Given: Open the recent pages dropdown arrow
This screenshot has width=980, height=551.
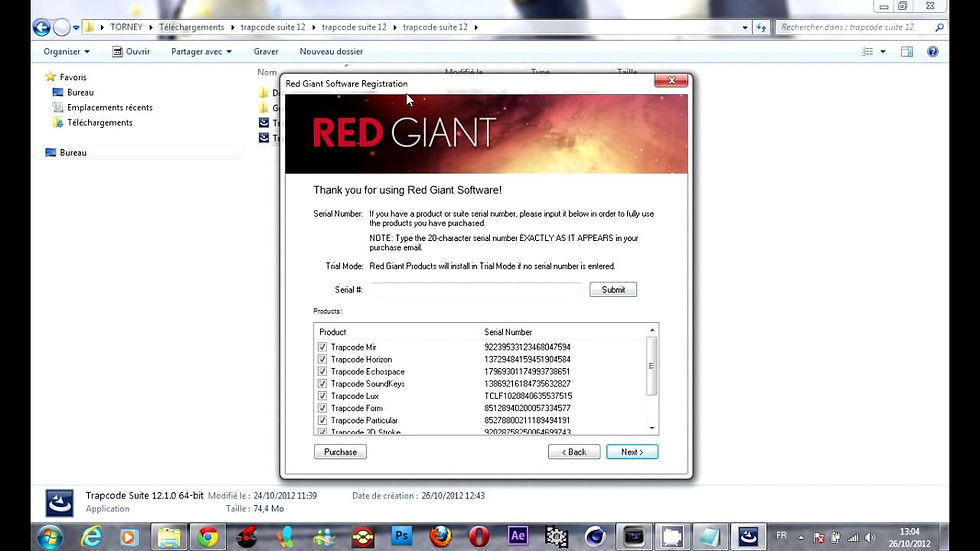Looking at the screenshot, I should pyautogui.click(x=76, y=27).
